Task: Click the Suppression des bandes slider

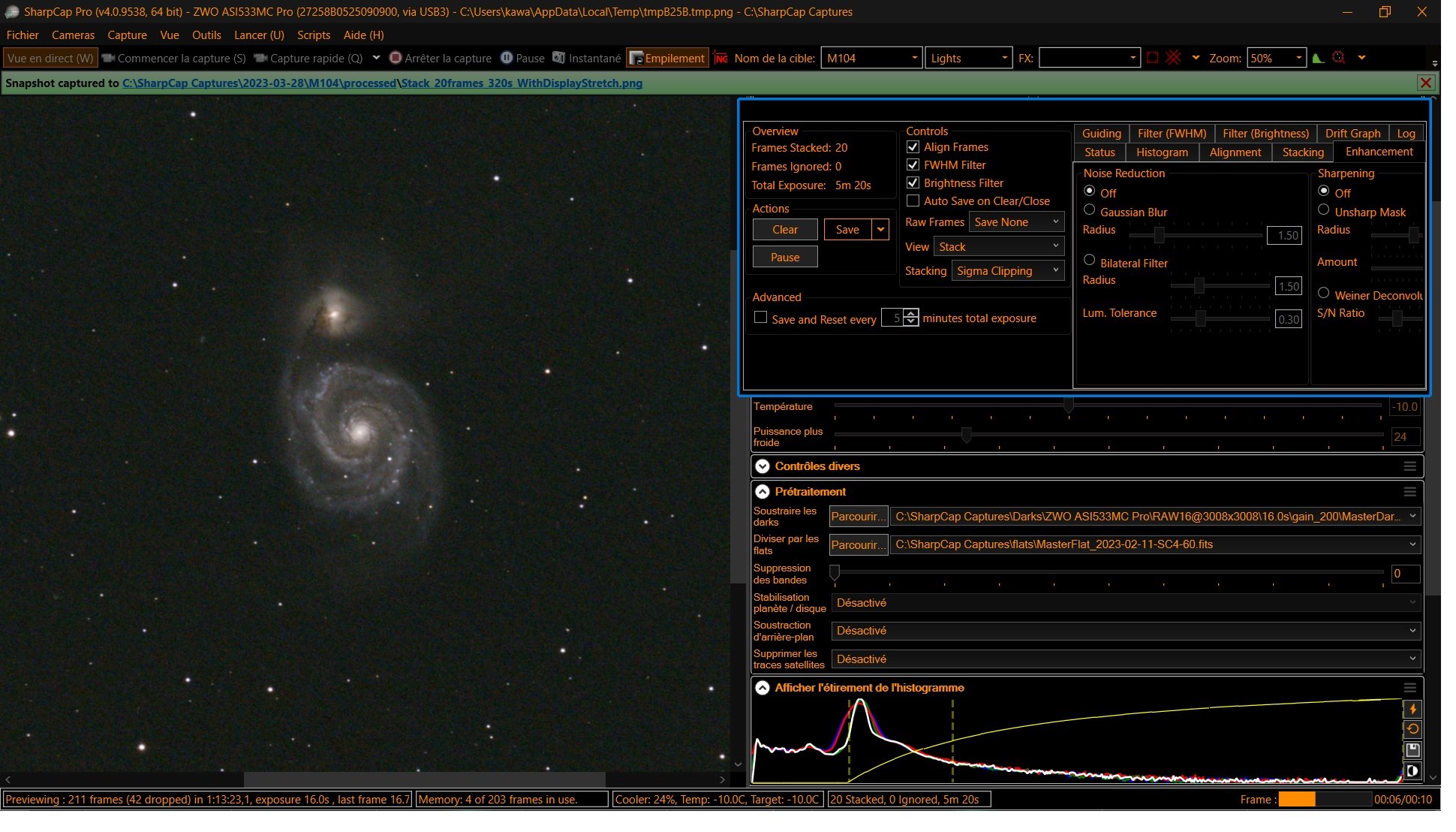Action: [1109, 574]
